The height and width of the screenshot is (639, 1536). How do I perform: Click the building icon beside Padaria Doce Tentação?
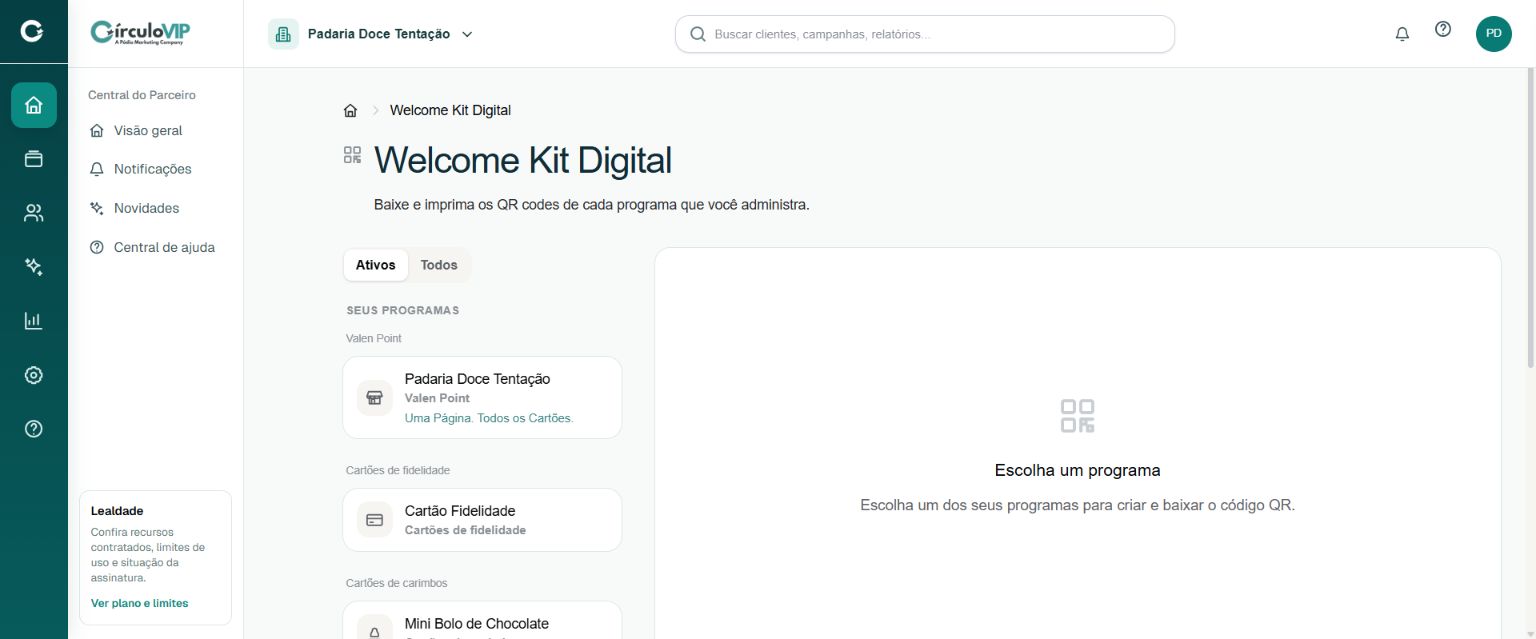click(283, 34)
